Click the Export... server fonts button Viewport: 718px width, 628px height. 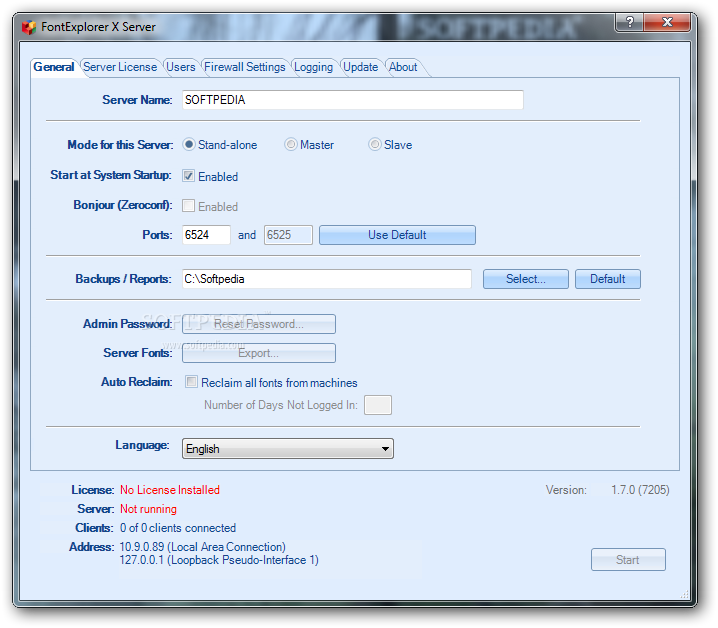coord(259,353)
